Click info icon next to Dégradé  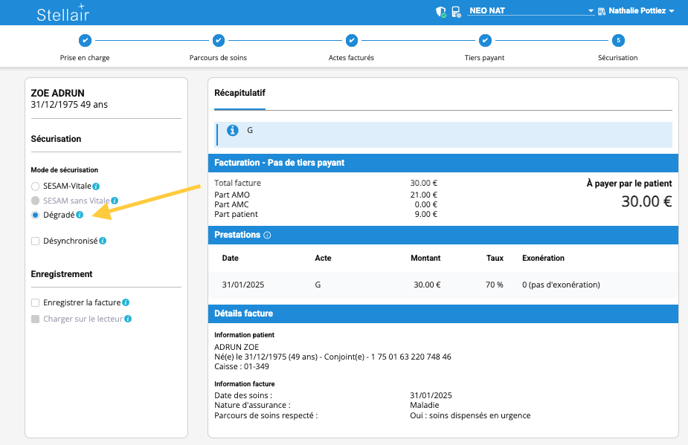point(80,215)
